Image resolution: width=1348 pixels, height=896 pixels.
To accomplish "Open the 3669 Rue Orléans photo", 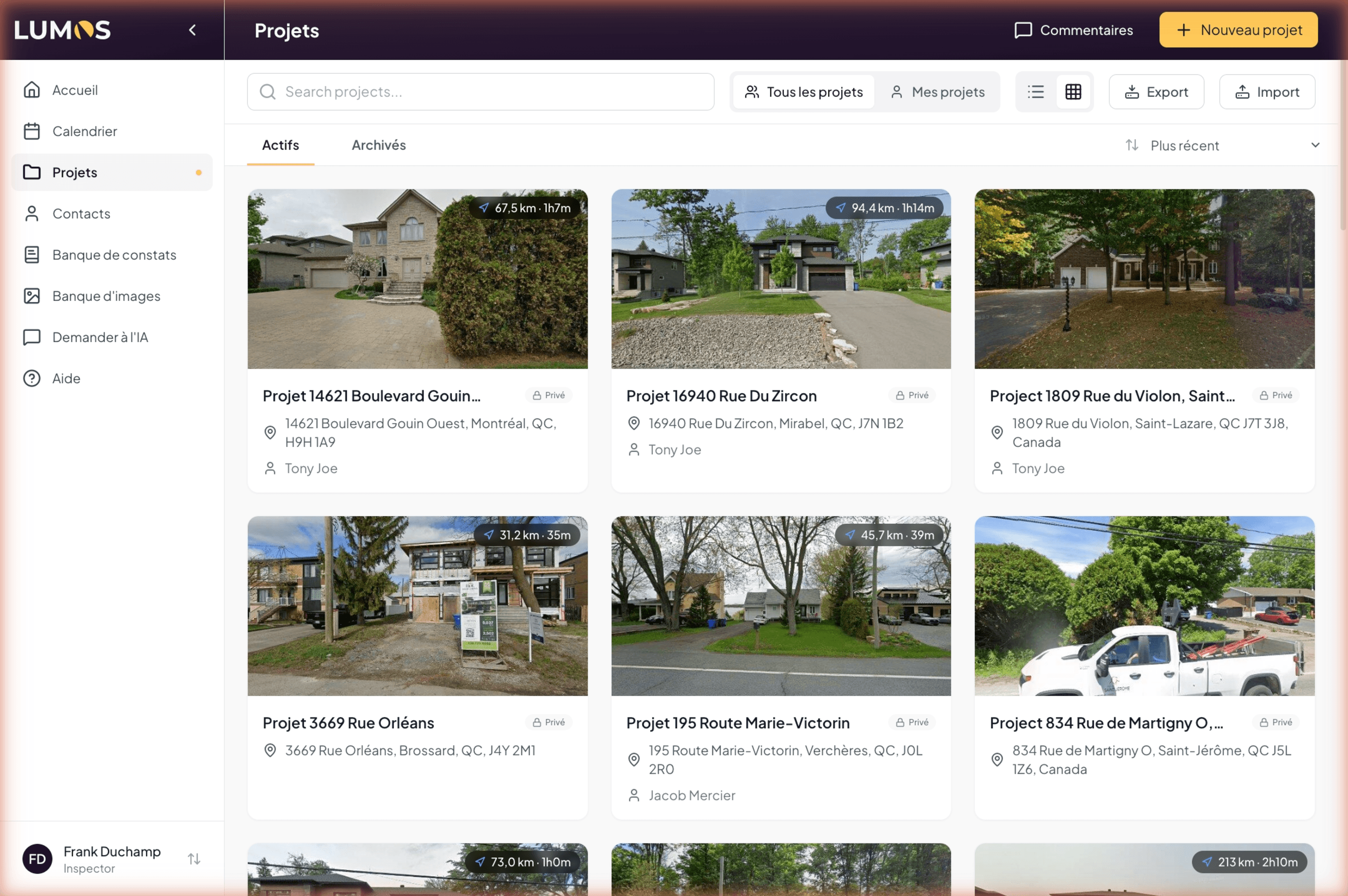I will pyautogui.click(x=418, y=606).
